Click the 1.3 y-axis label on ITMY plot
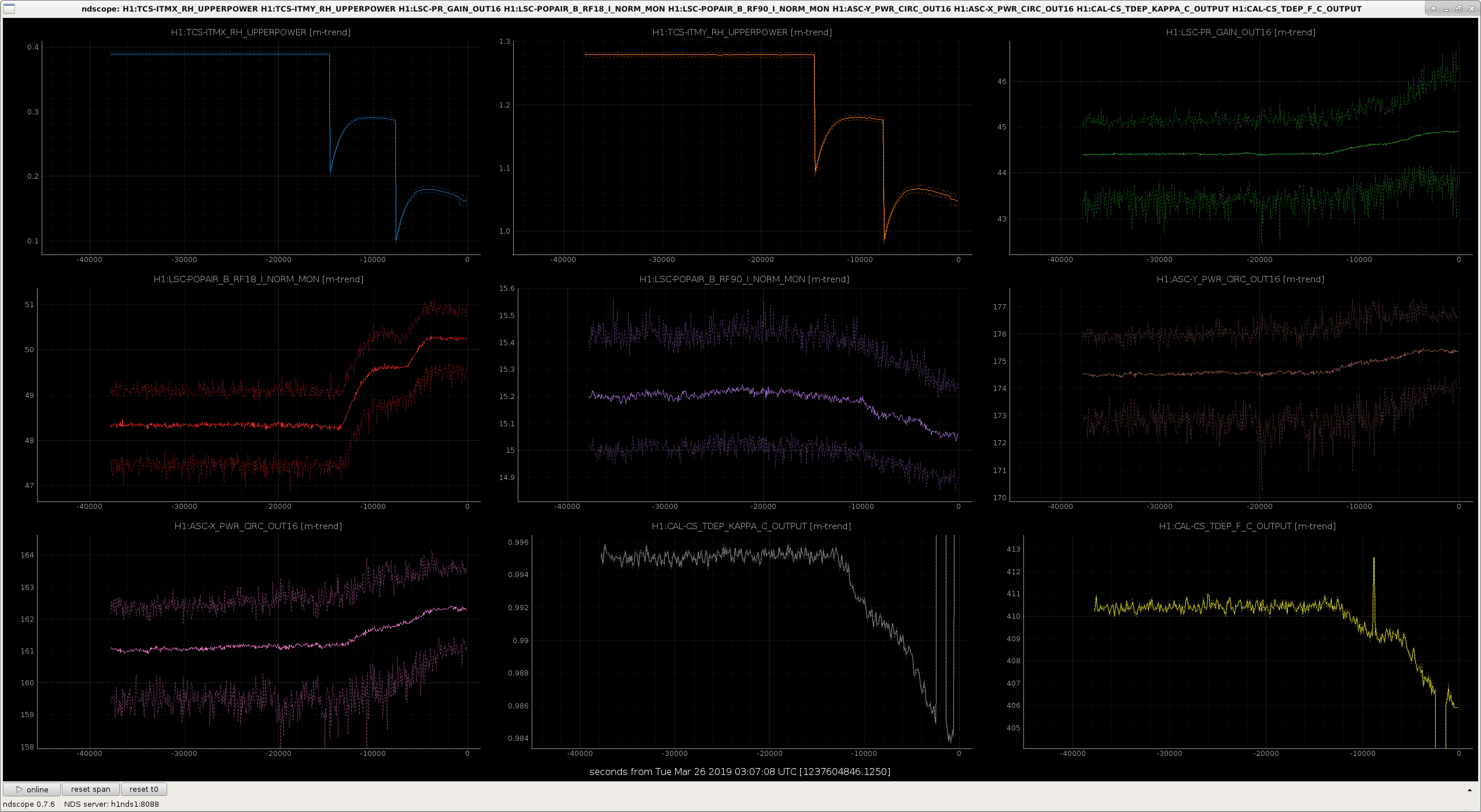Viewport: 1481px width, 812px height. (x=504, y=42)
